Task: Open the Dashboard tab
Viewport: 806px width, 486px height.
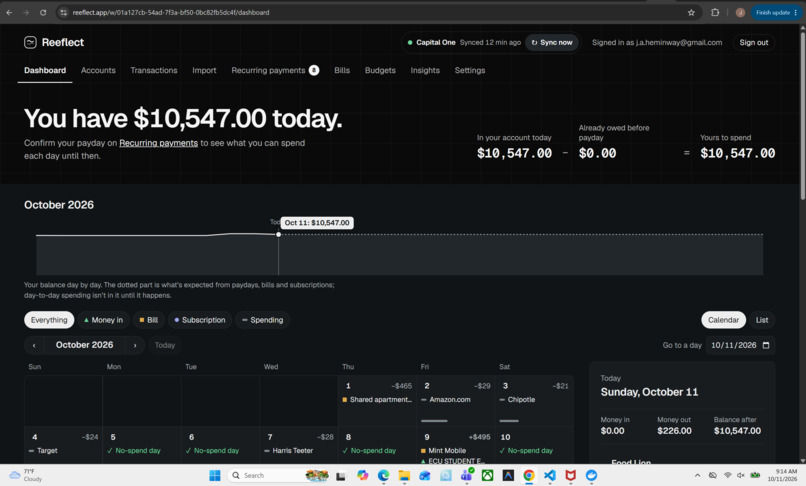Action: click(x=45, y=70)
